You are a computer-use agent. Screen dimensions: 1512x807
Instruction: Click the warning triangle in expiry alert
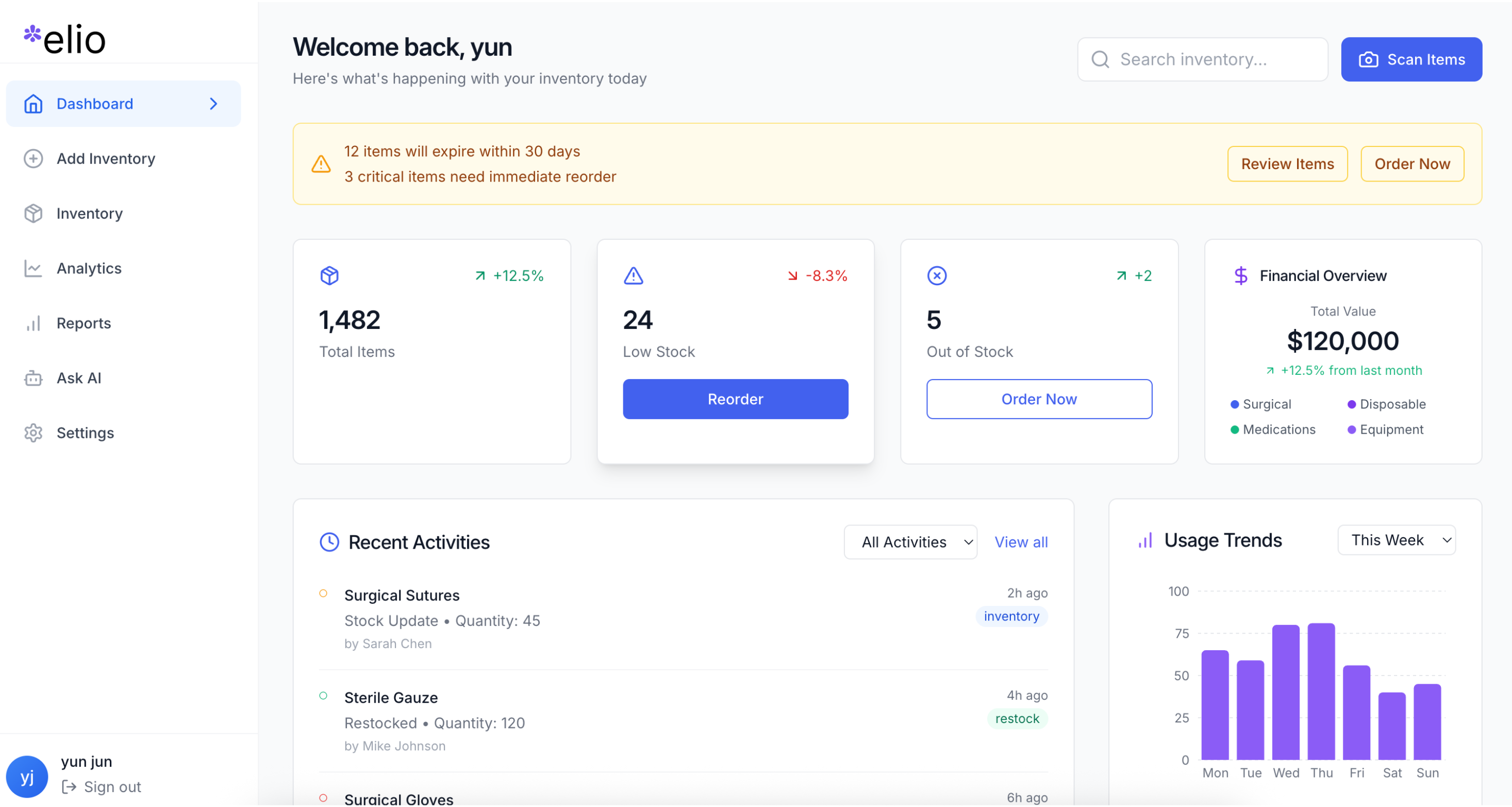[321, 164]
